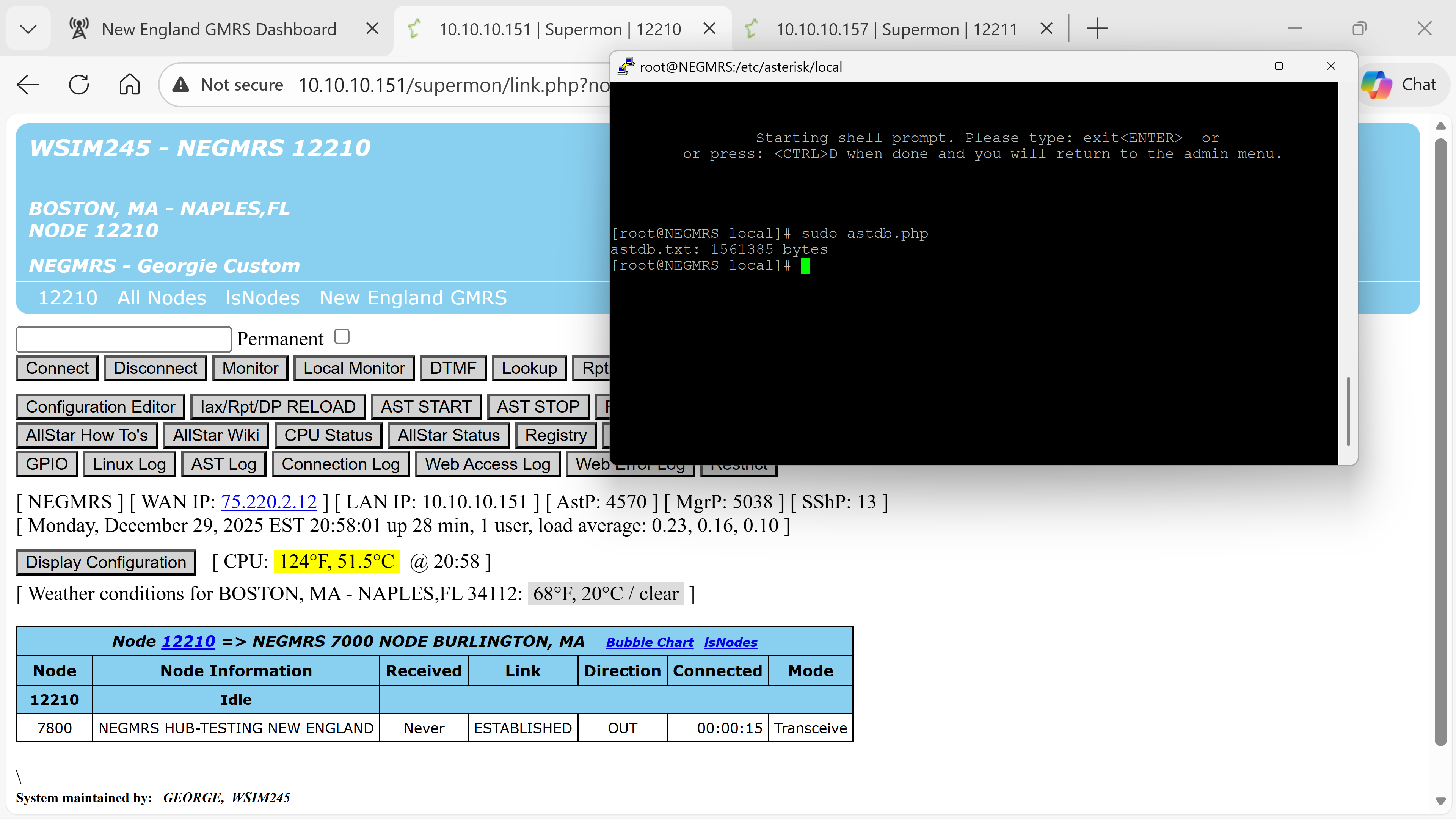Click the browser back arrow icon

click(28, 85)
